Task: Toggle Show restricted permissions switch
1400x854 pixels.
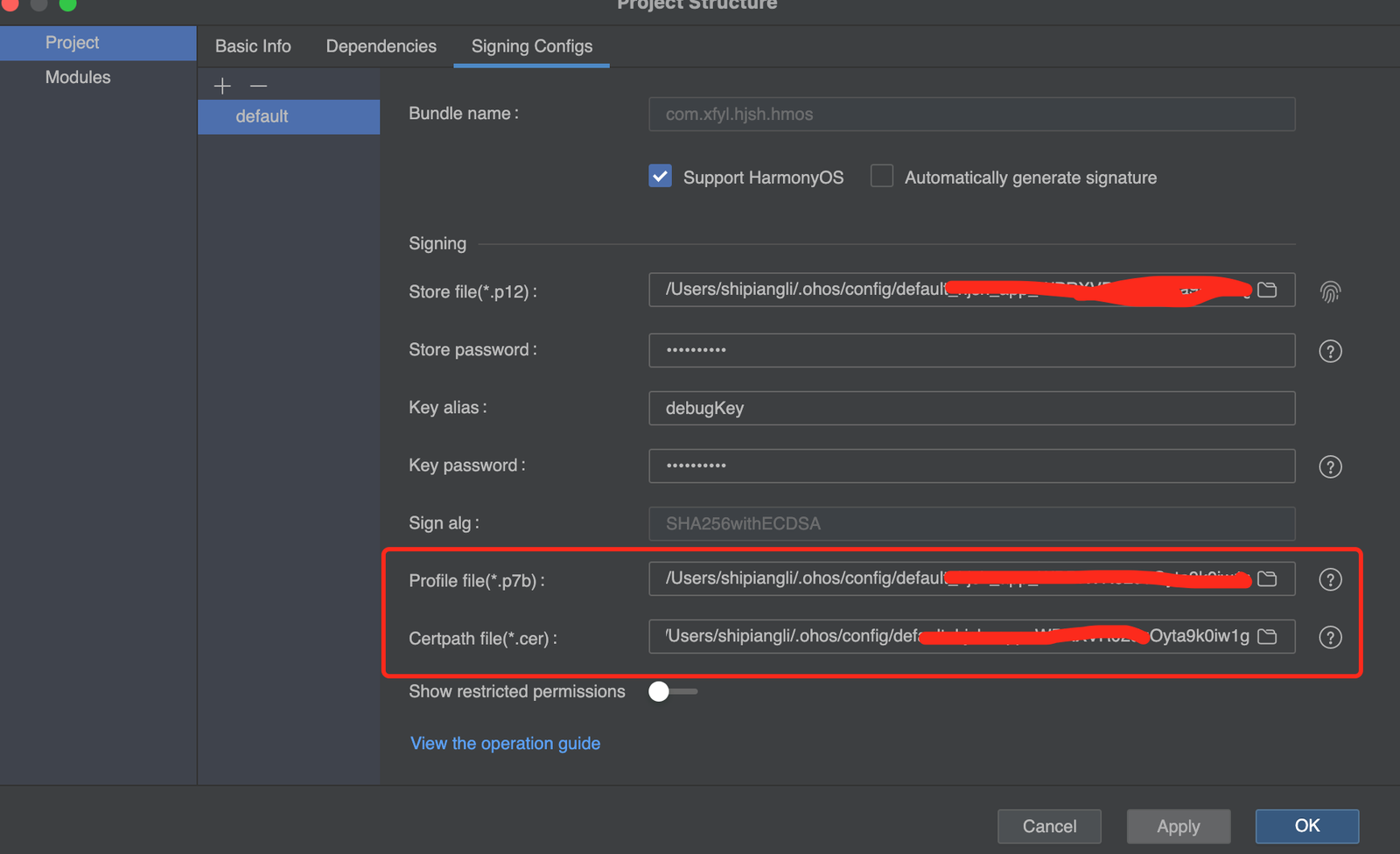Action: click(672, 691)
